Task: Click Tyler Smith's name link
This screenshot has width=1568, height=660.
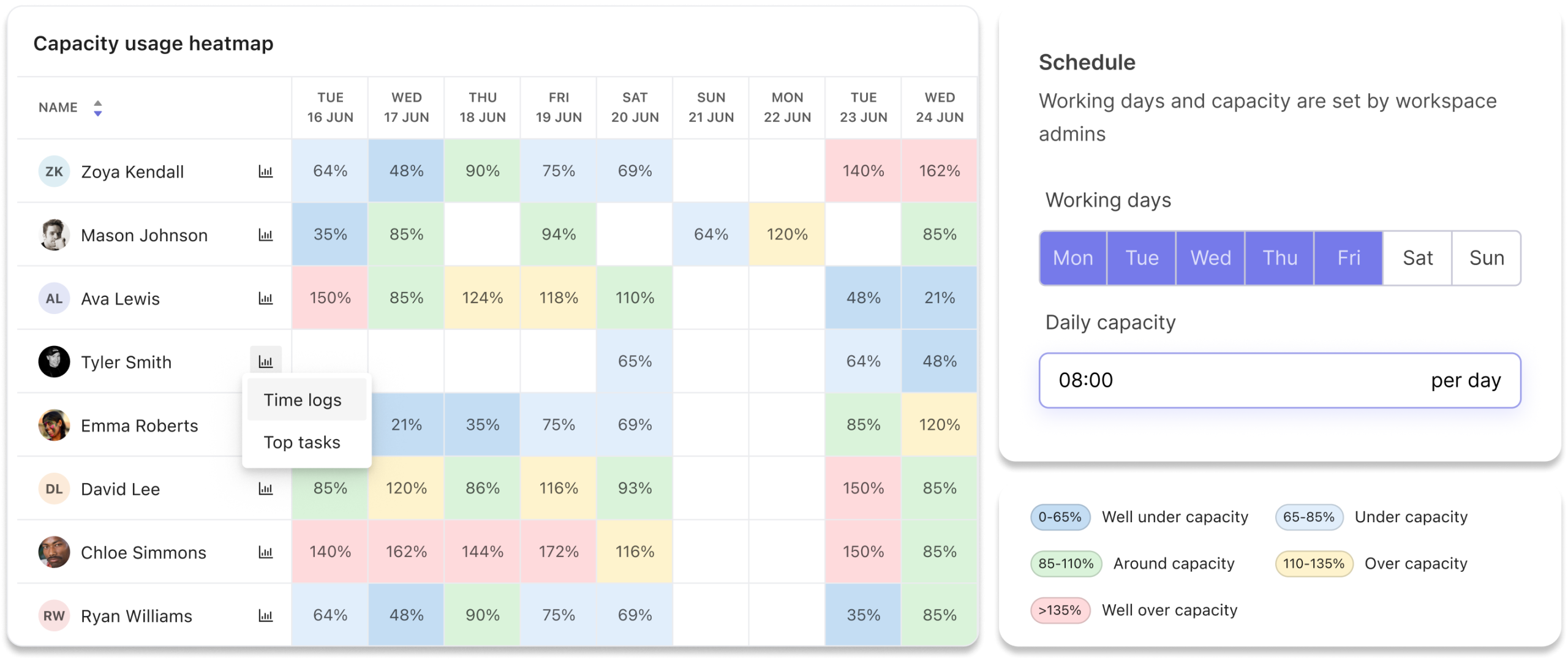Action: click(126, 362)
